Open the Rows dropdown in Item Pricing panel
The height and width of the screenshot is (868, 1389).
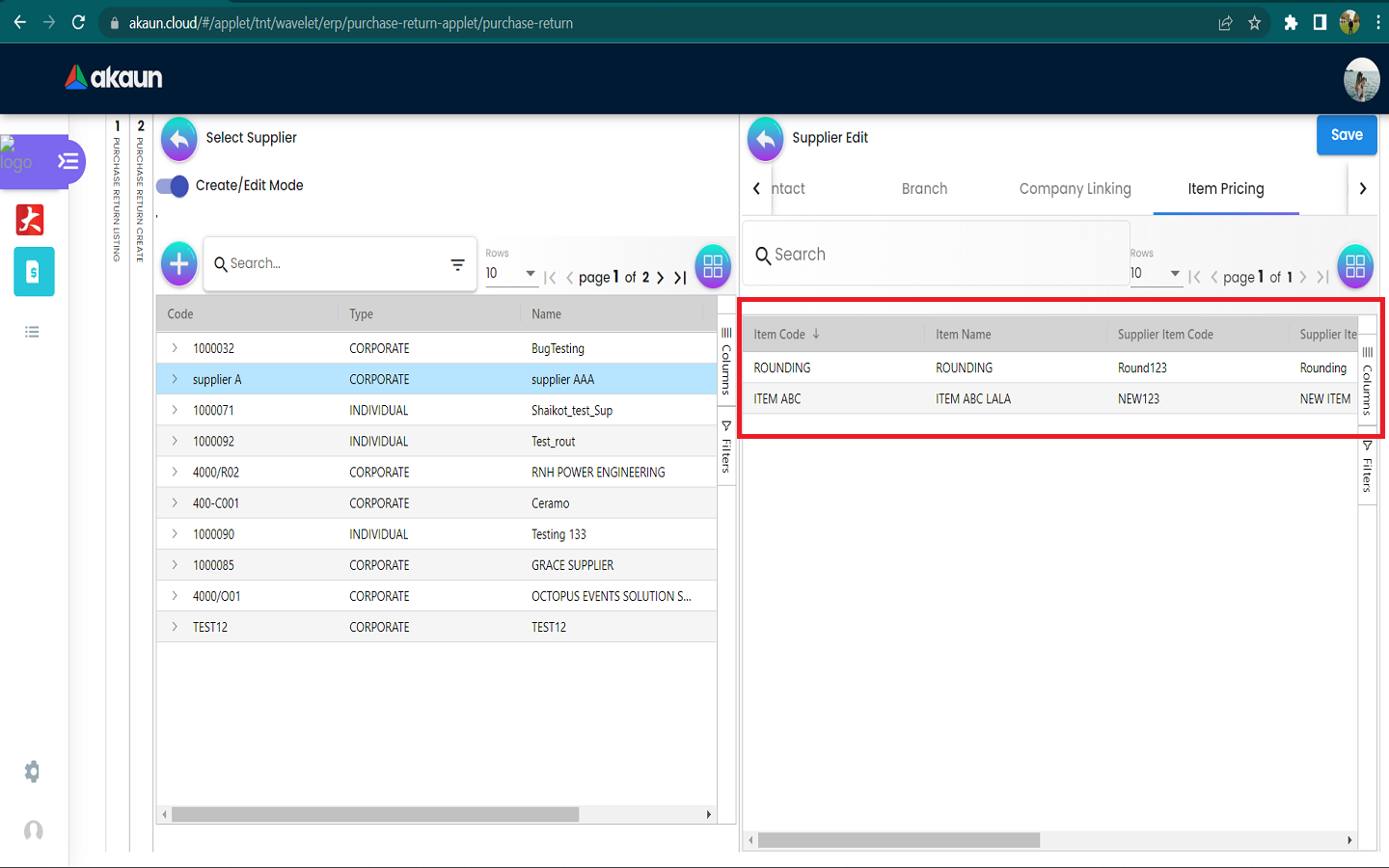[x=1155, y=274]
